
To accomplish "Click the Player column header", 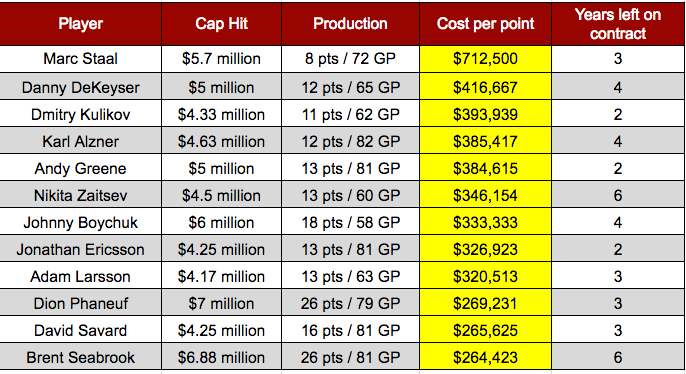I will pos(80,24).
